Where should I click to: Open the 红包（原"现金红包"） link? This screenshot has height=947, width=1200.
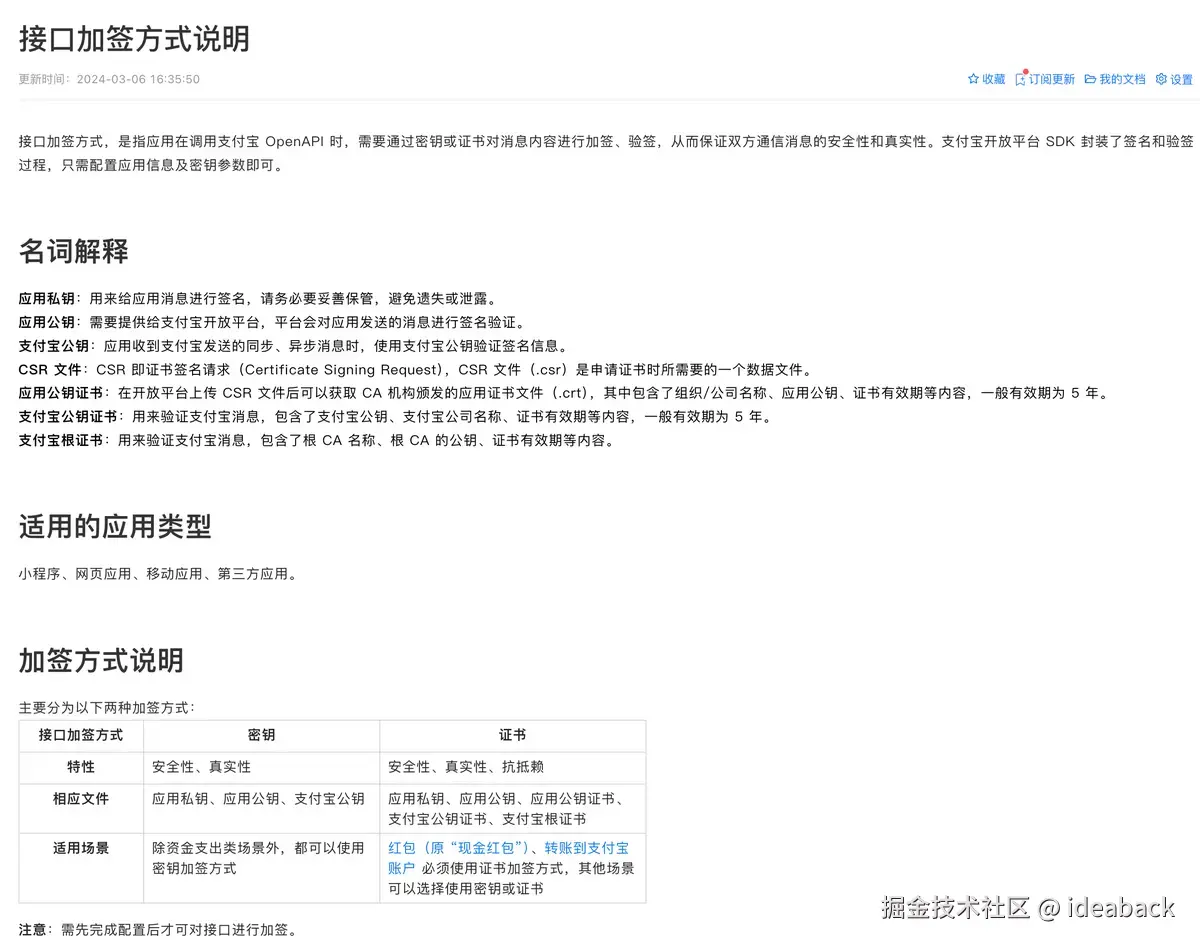[x=457, y=848]
